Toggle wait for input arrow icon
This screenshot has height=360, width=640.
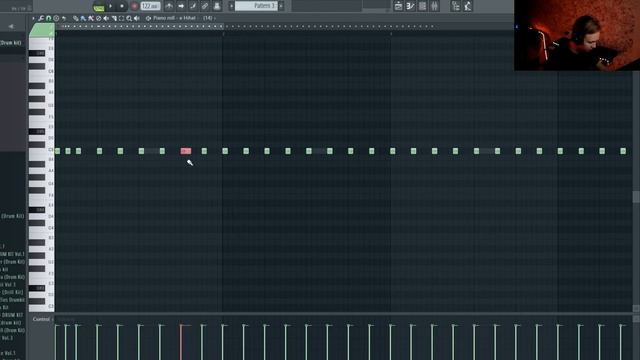(x=181, y=6)
